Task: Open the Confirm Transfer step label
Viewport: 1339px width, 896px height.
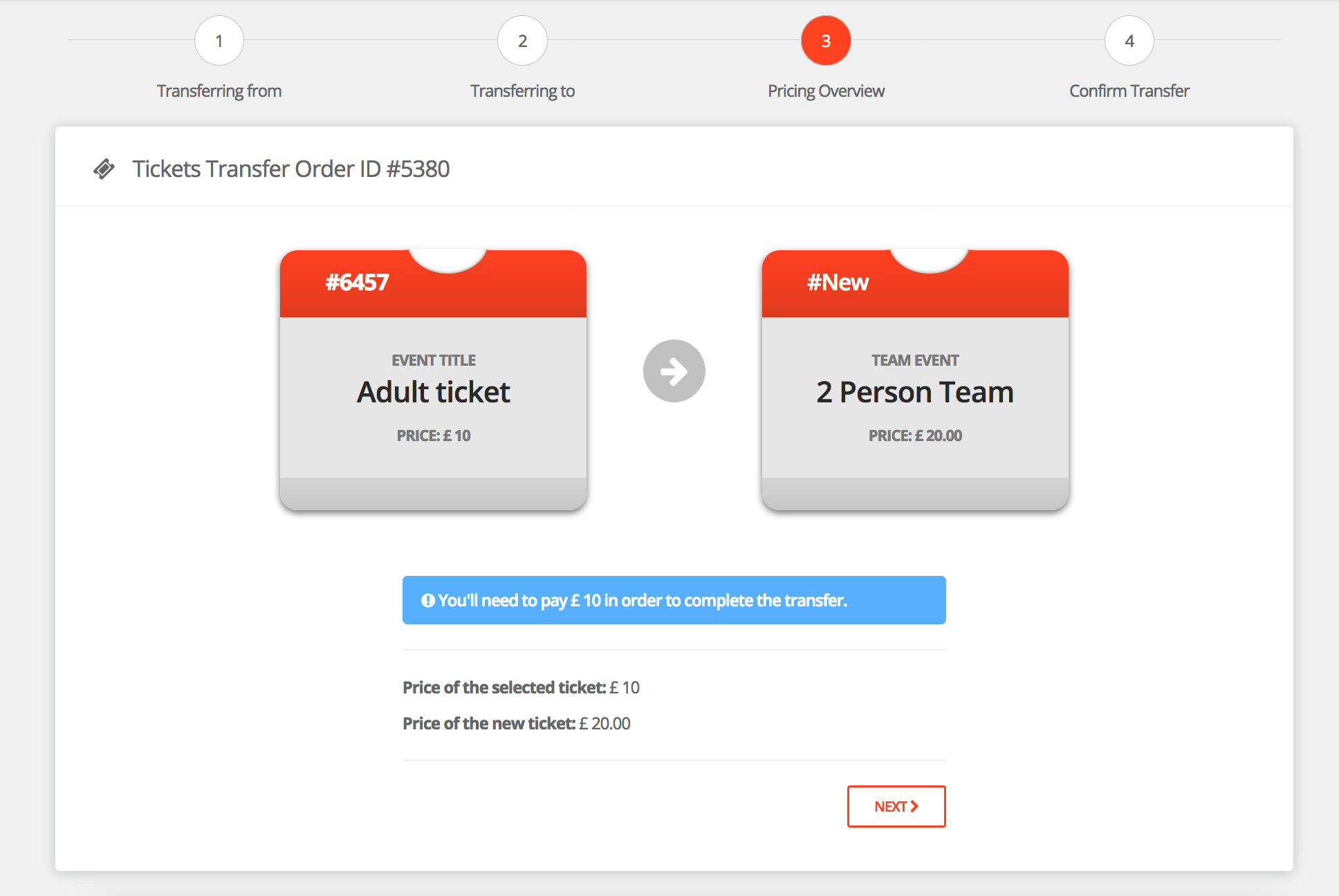Action: click(1129, 91)
